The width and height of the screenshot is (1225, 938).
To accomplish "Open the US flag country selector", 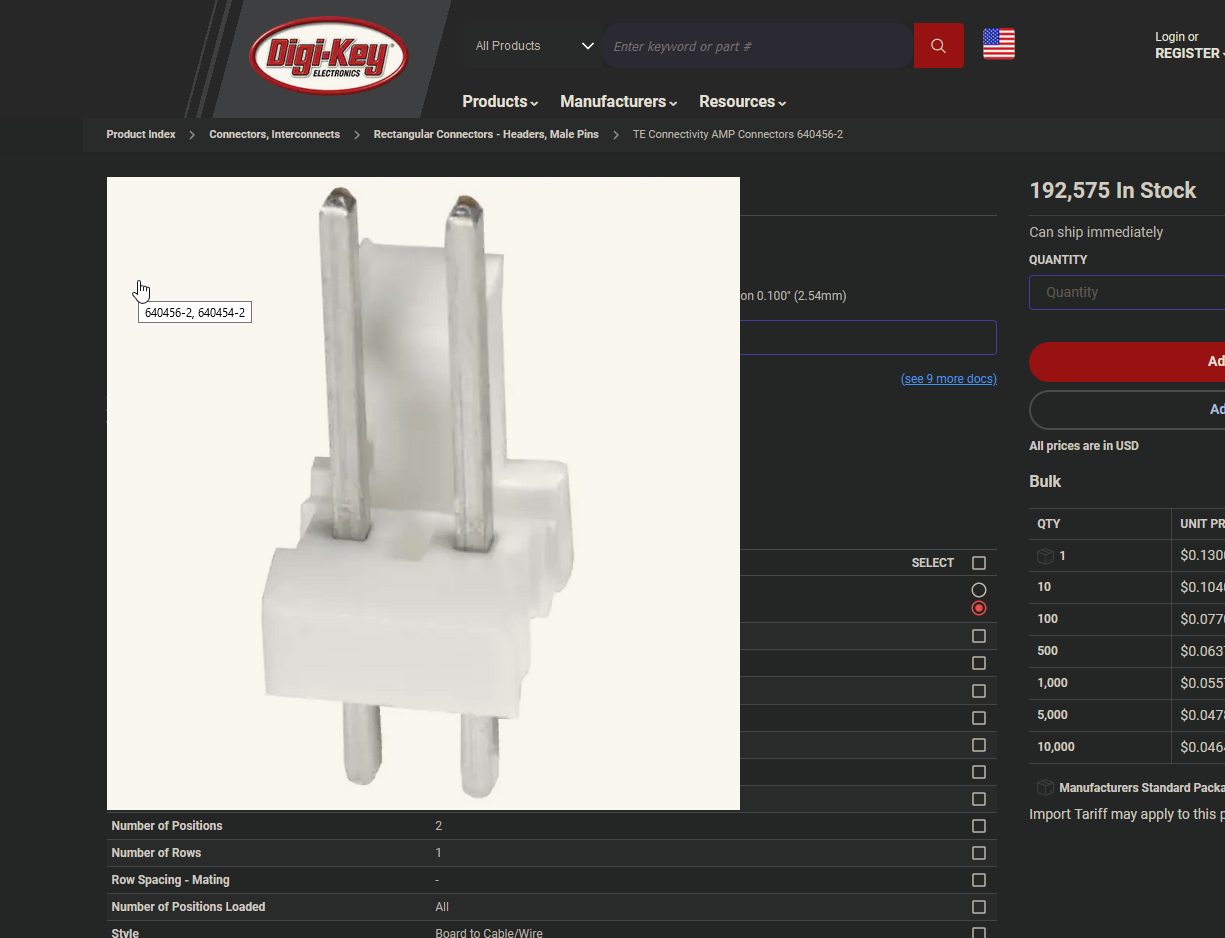I will (x=998, y=44).
